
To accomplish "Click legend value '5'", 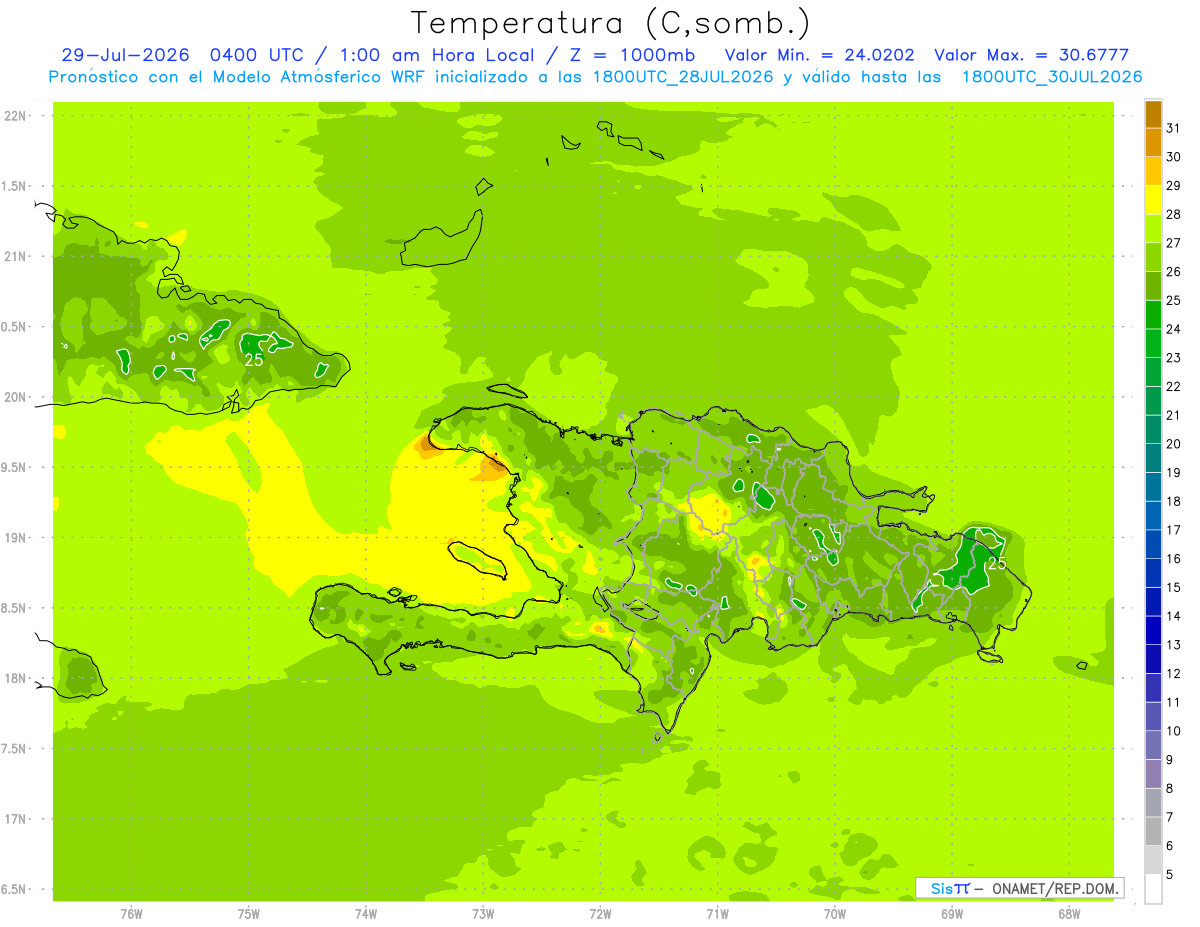I will click(x=1170, y=874).
